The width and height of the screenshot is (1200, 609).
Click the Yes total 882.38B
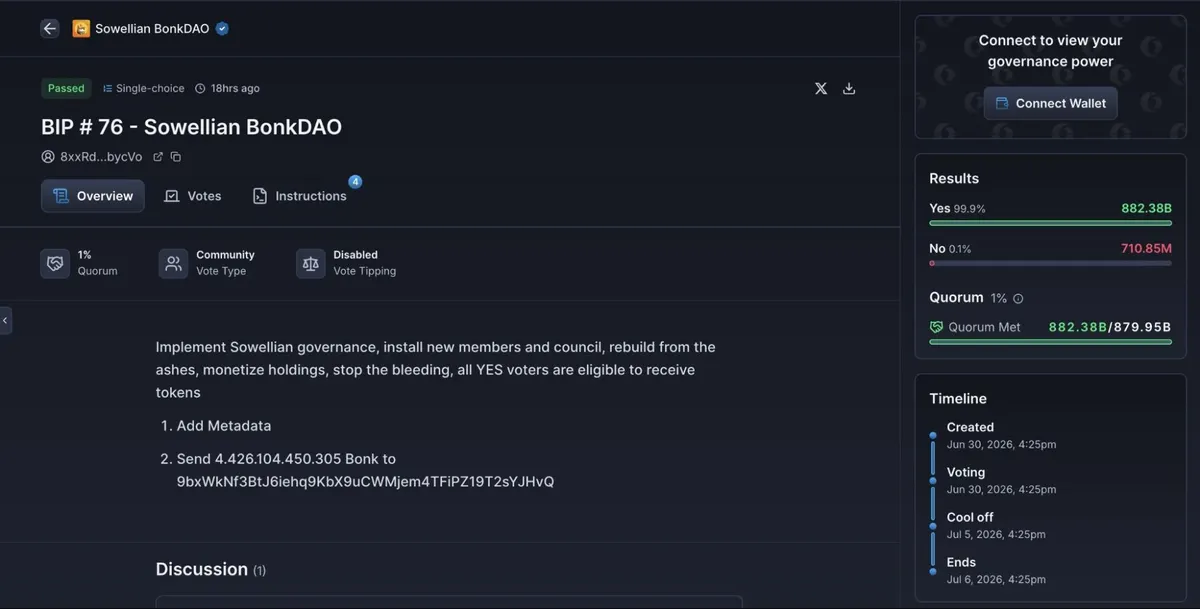coord(1146,208)
